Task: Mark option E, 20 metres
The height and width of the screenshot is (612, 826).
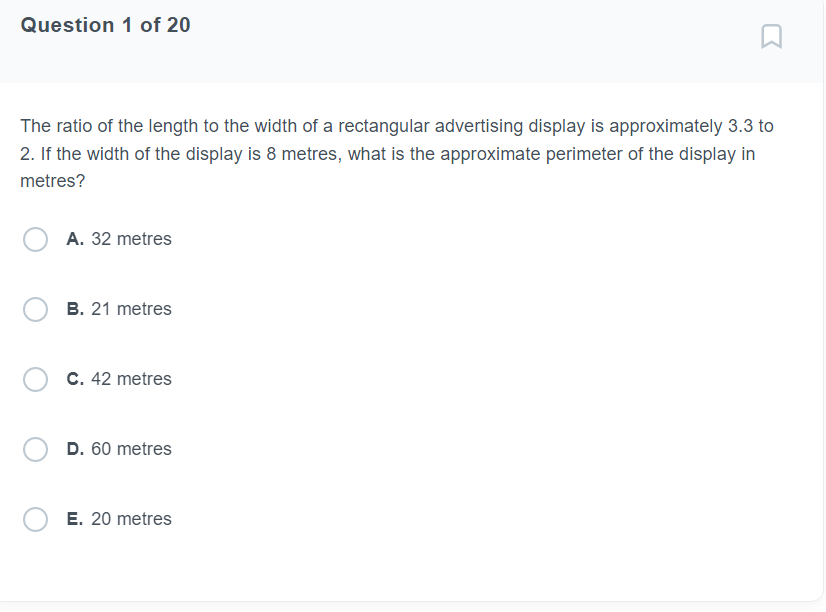Action: pyautogui.click(x=35, y=519)
